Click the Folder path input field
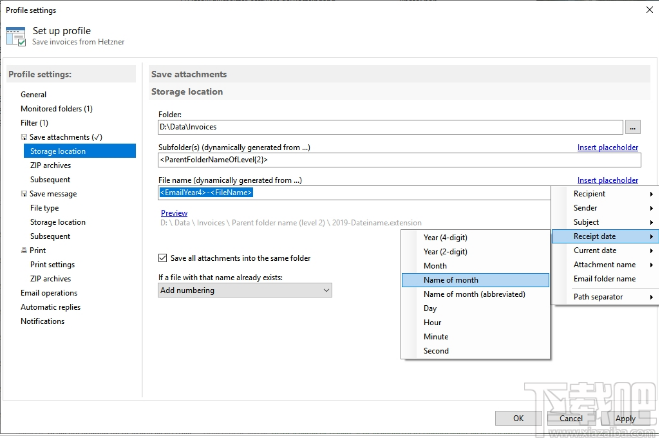The width and height of the screenshot is (659, 438). coord(390,128)
